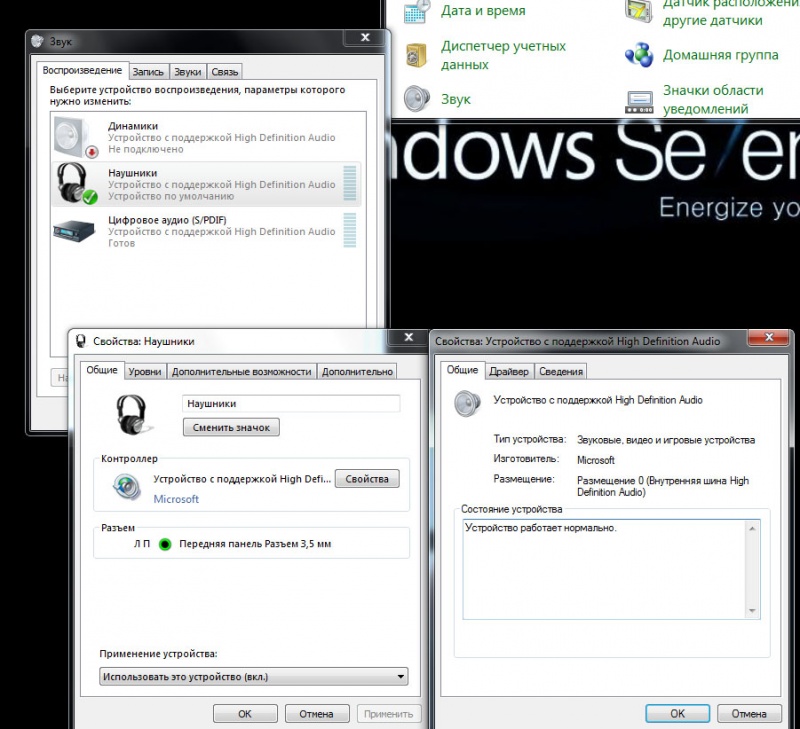
Task: Click the green front panel 3.5 mm jack indicator
Action: (165, 544)
